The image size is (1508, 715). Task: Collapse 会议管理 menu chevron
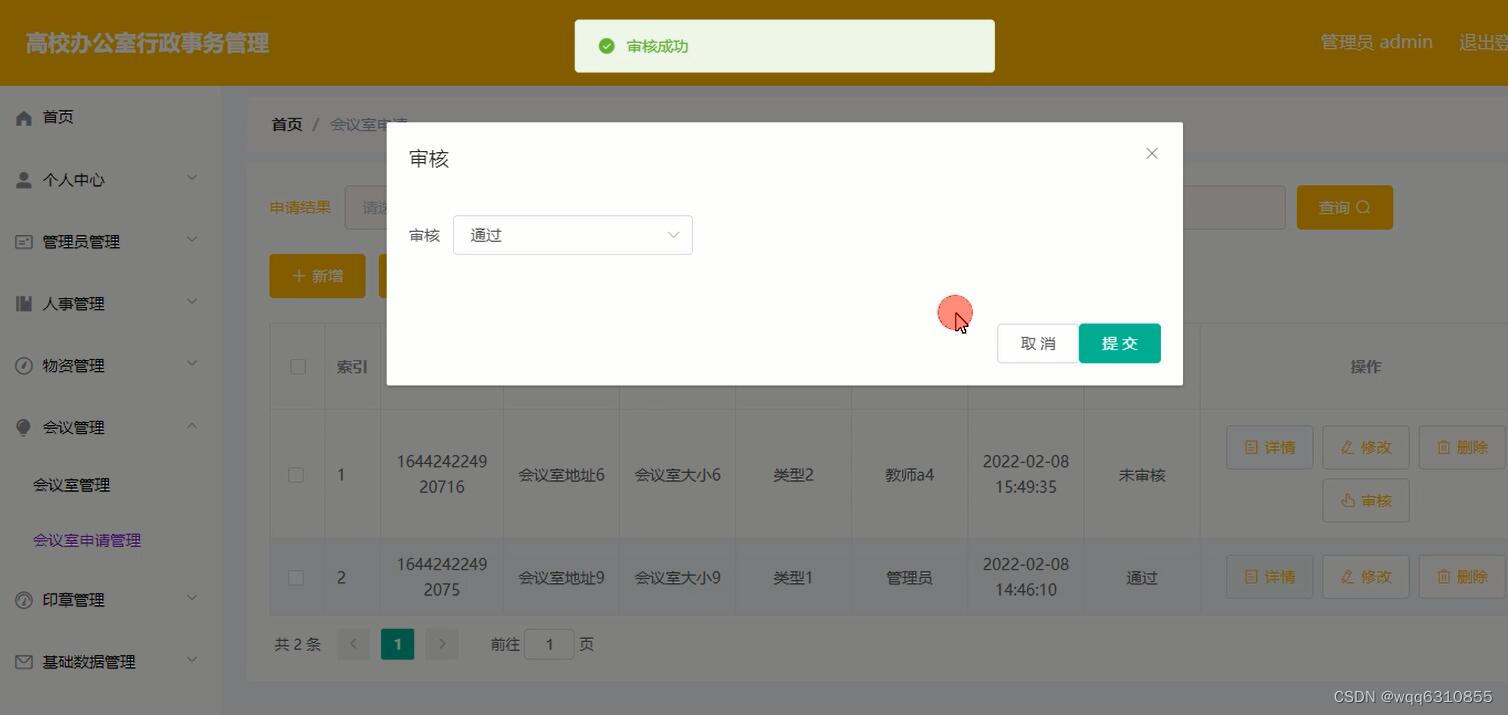tap(192, 426)
